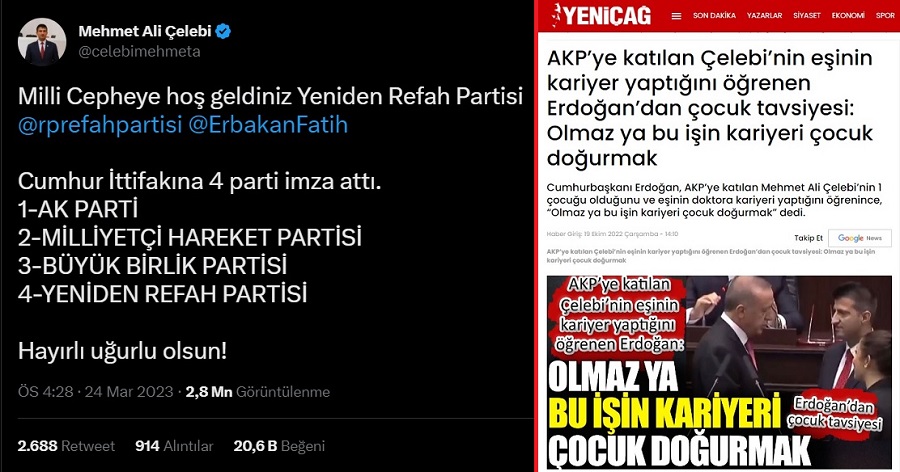Image resolution: width=900 pixels, height=472 pixels.
Task: View the 2.688 Retweet count list
Action: pyautogui.click(x=66, y=446)
